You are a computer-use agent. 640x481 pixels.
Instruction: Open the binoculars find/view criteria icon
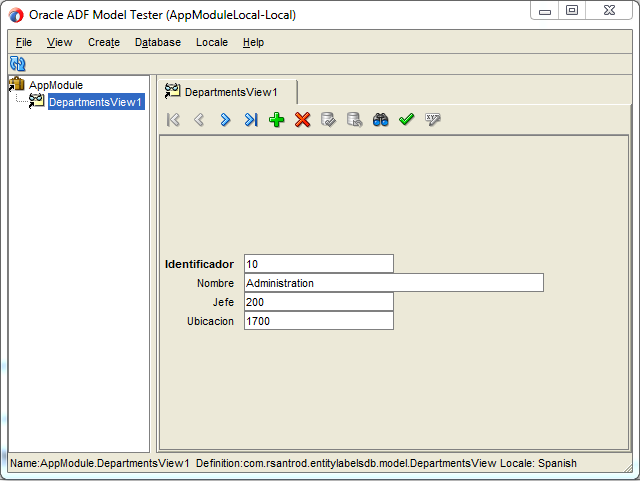point(380,120)
